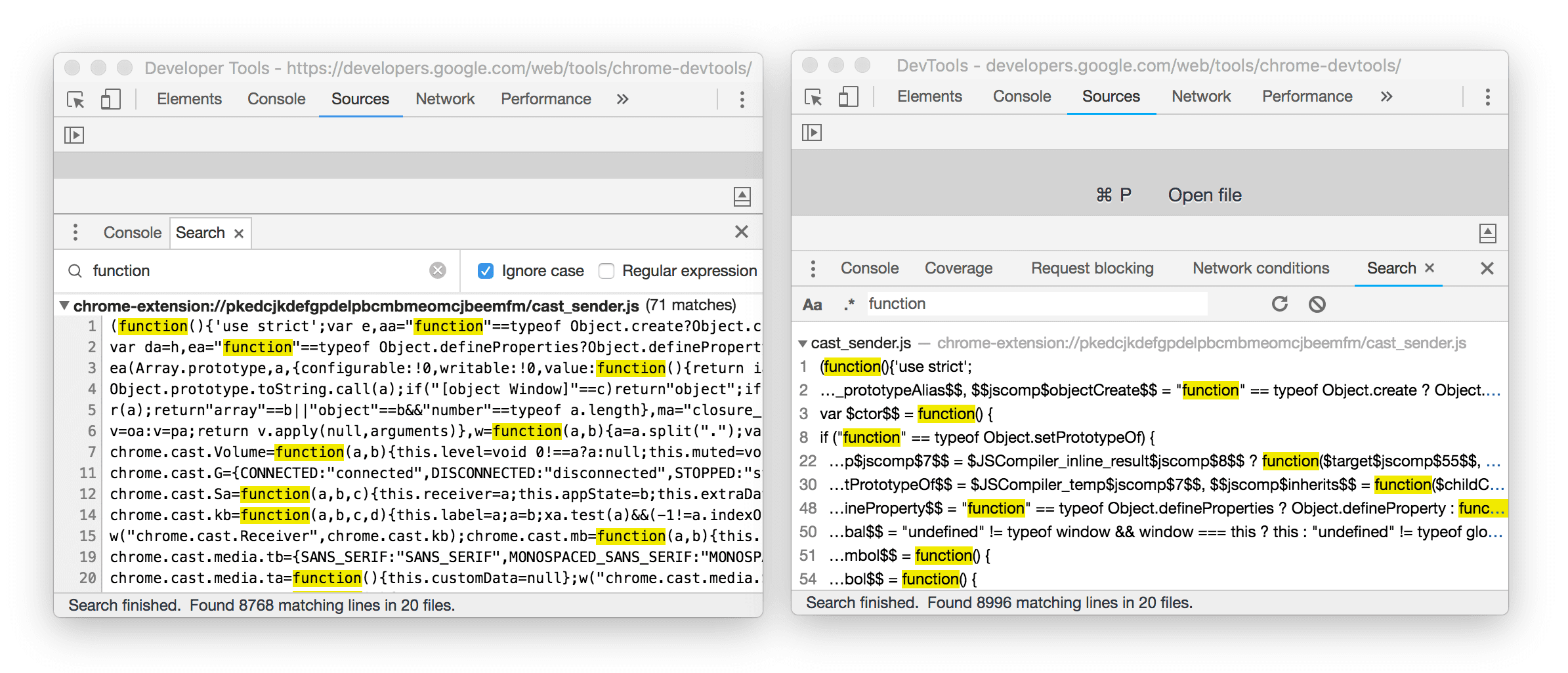
Task: Refresh the search results with the reload icon
Action: 1279,304
